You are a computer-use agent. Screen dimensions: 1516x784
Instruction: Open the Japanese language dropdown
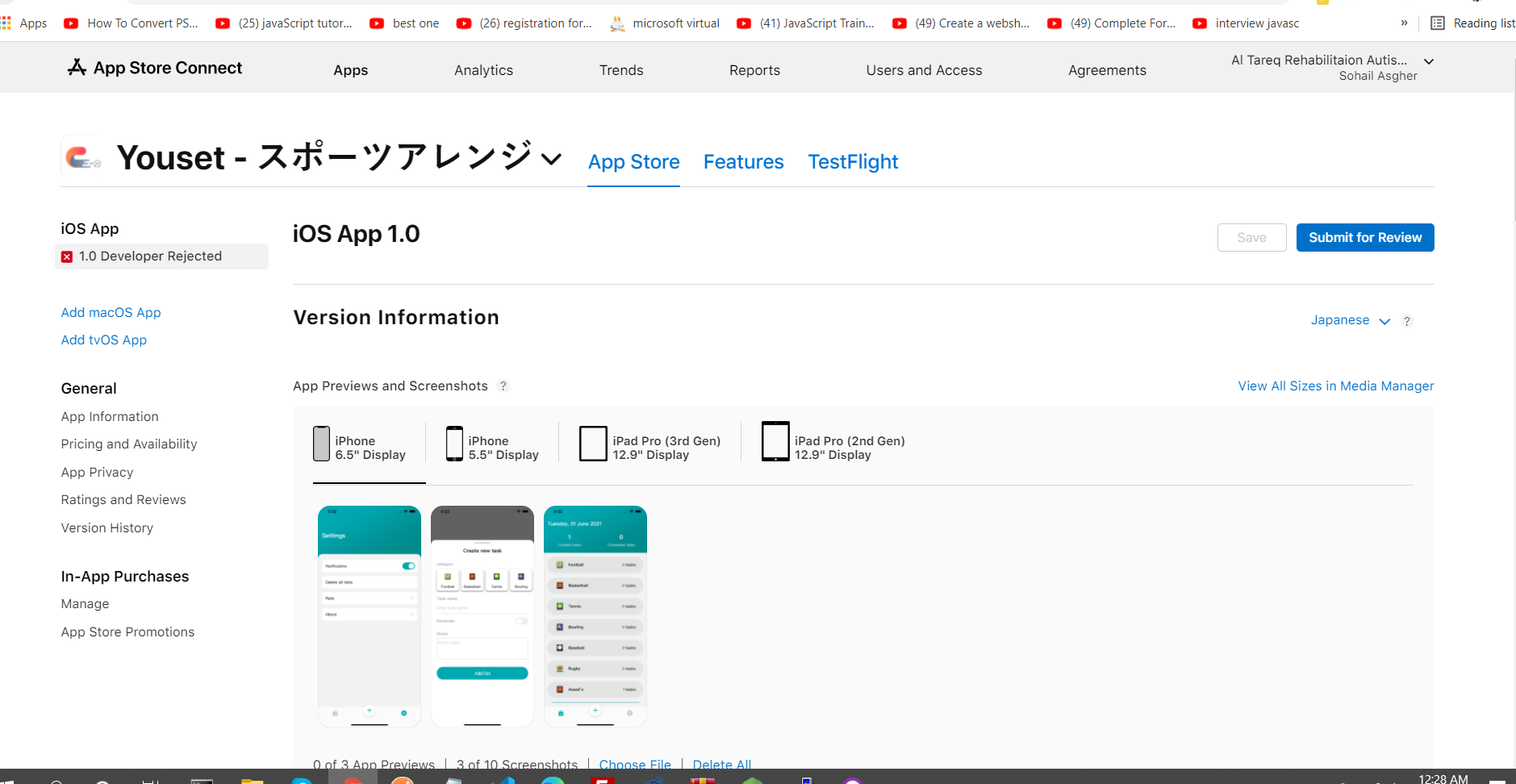pyautogui.click(x=1349, y=320)
